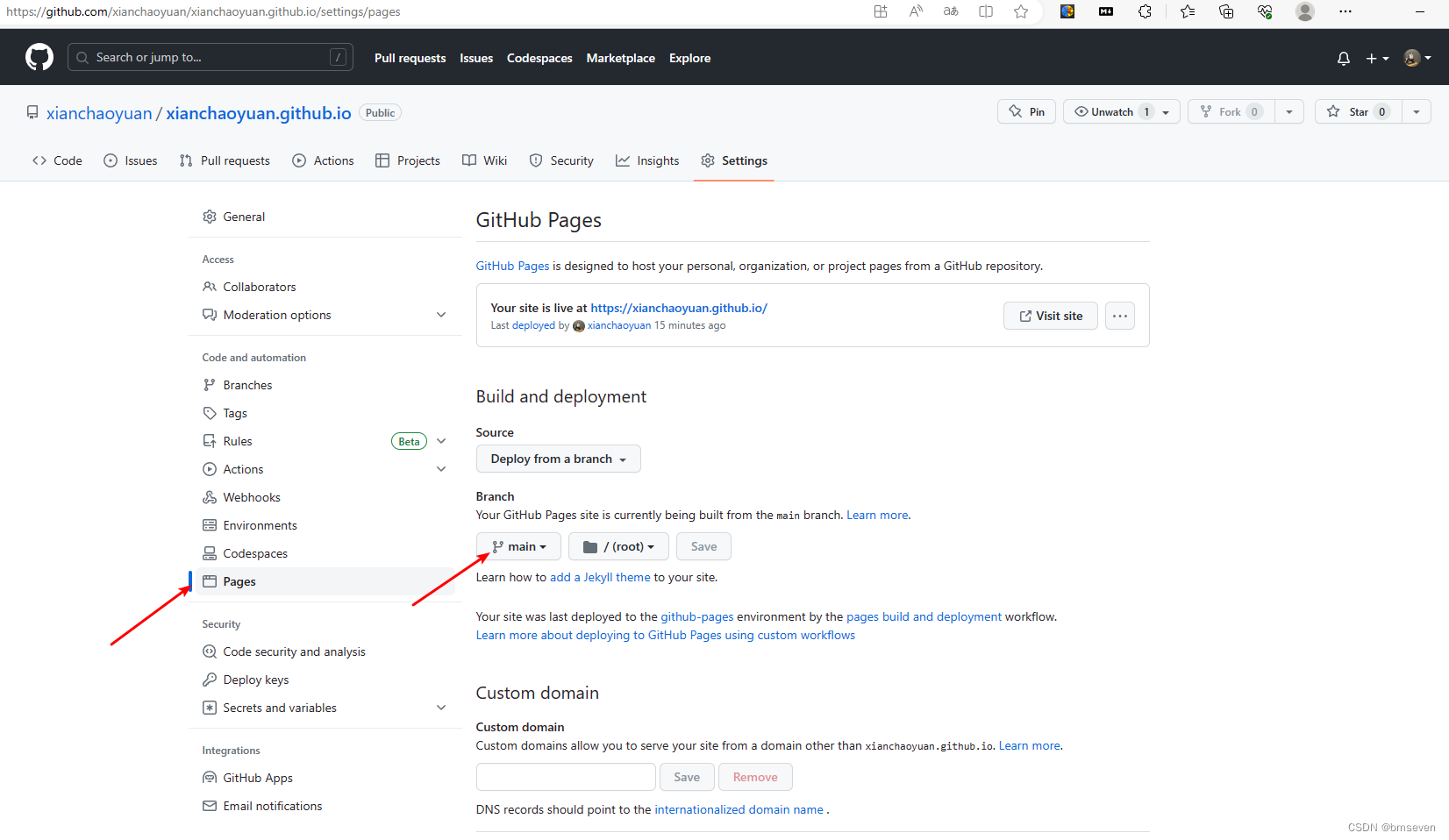Open browser profile avatar
The width and height of the screenshot is (1449, 840).
1305,11
